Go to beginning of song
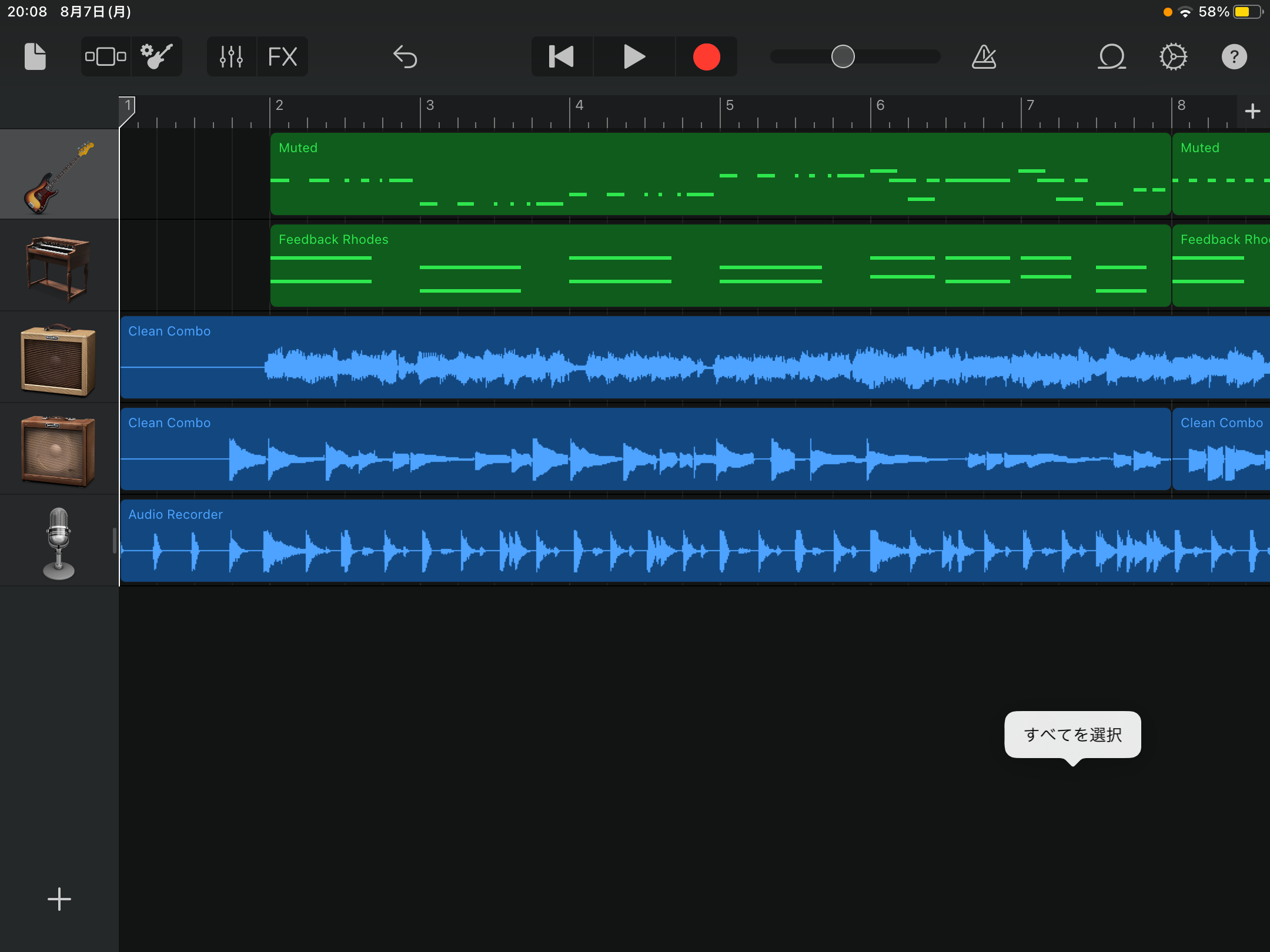 point(562,57)
